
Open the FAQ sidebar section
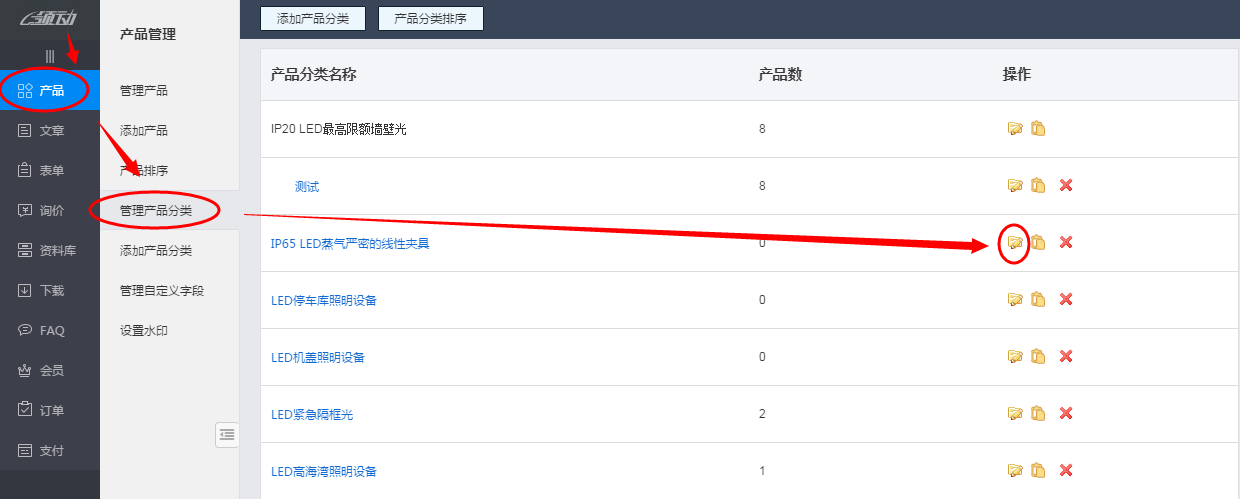50,331
